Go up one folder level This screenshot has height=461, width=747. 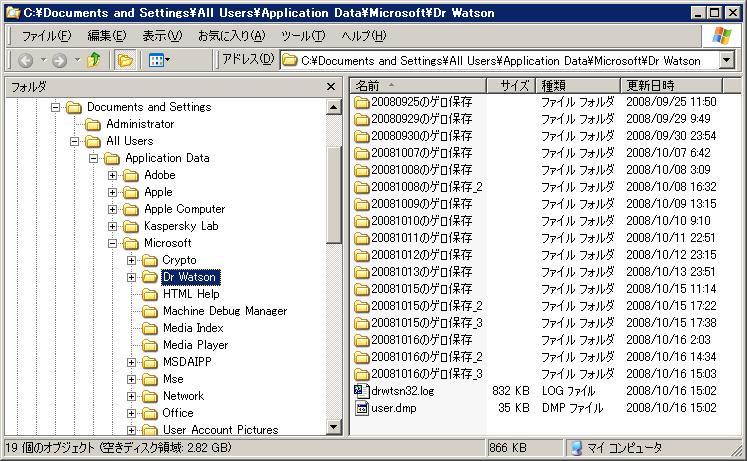[94, 60]
